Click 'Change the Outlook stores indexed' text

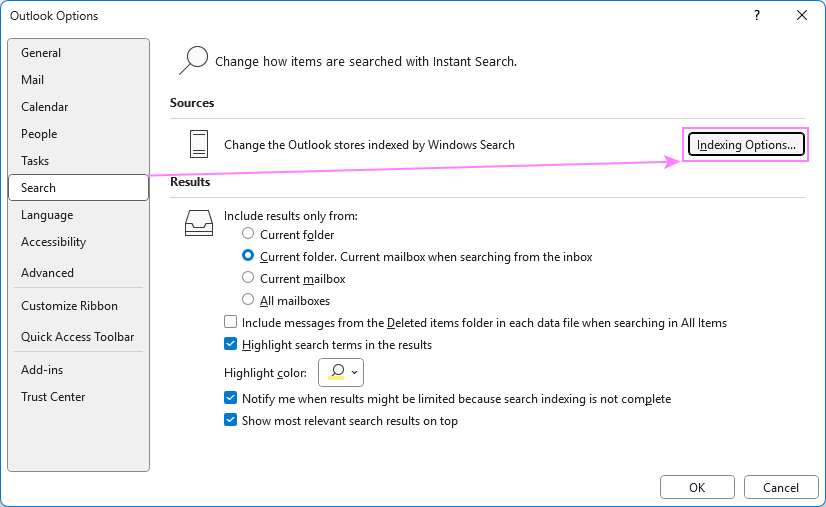coord(369,145)
